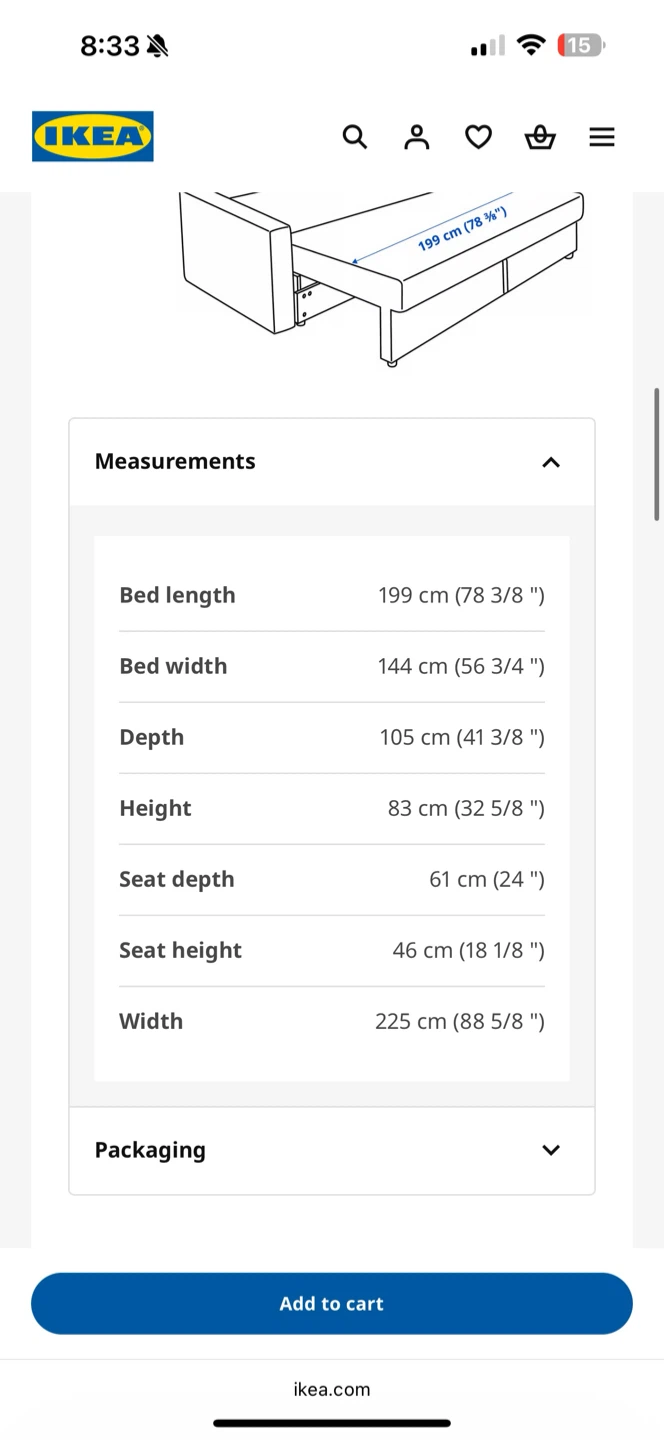The image size is (664, 1440).
Task: Tap the home indicator bar
Action: (332, 1423)
